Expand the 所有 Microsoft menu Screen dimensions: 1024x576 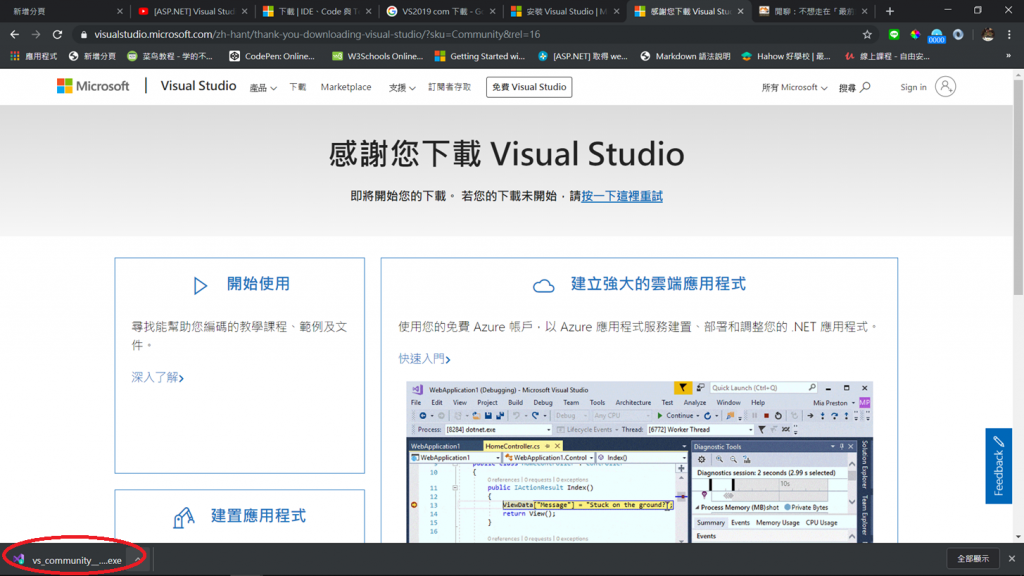pos(794,88)
